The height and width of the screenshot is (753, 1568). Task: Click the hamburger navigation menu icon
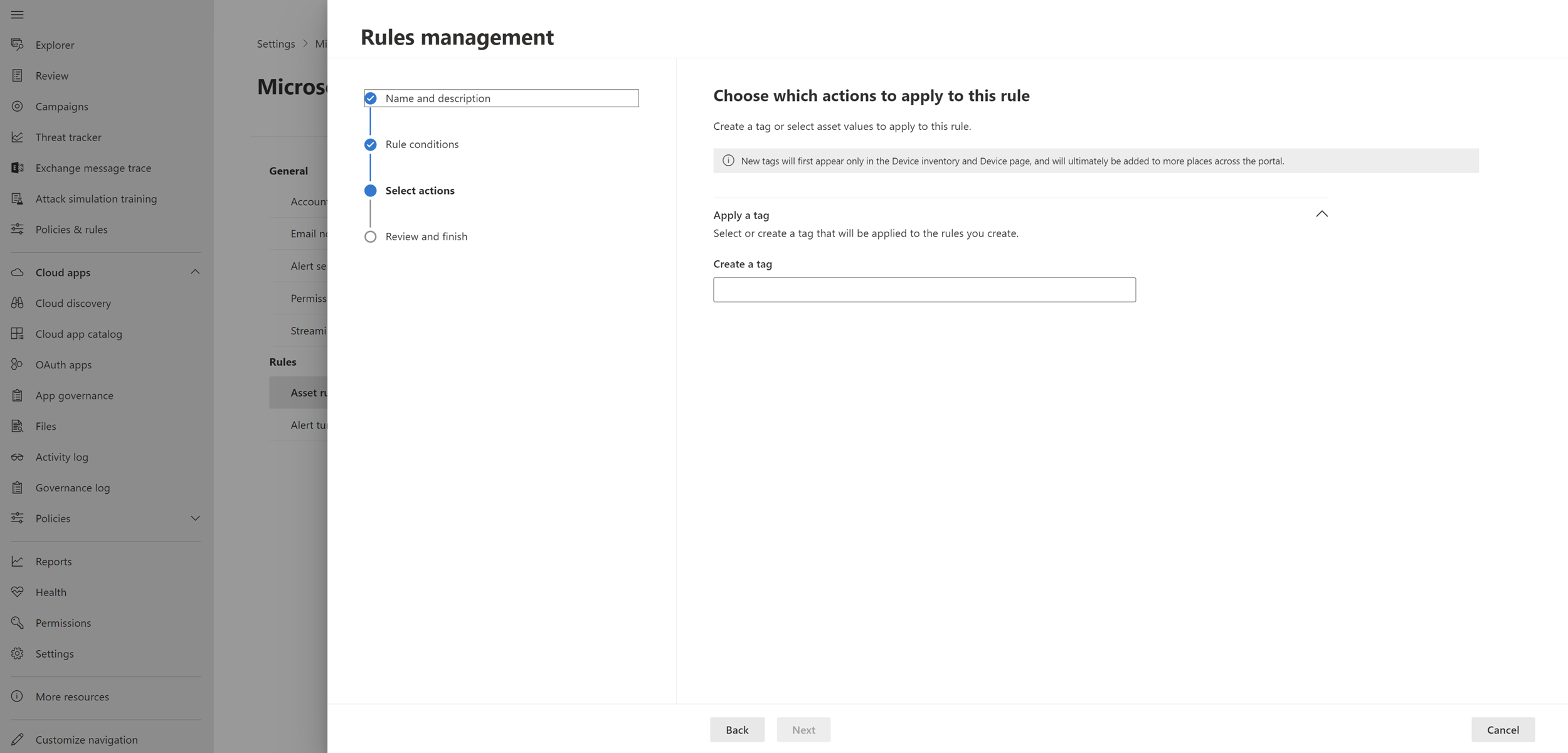17,14
